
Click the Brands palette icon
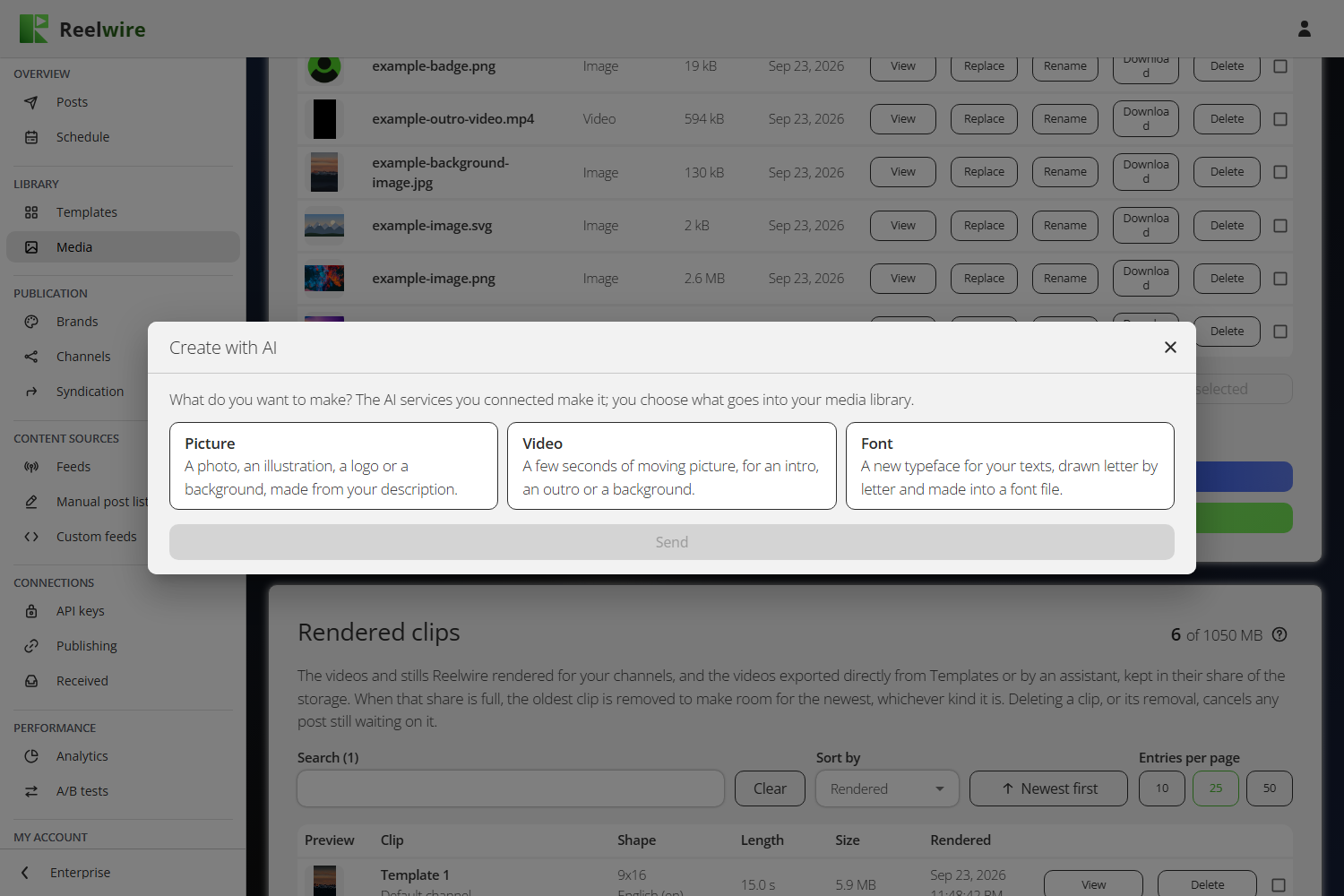[31, 322]
